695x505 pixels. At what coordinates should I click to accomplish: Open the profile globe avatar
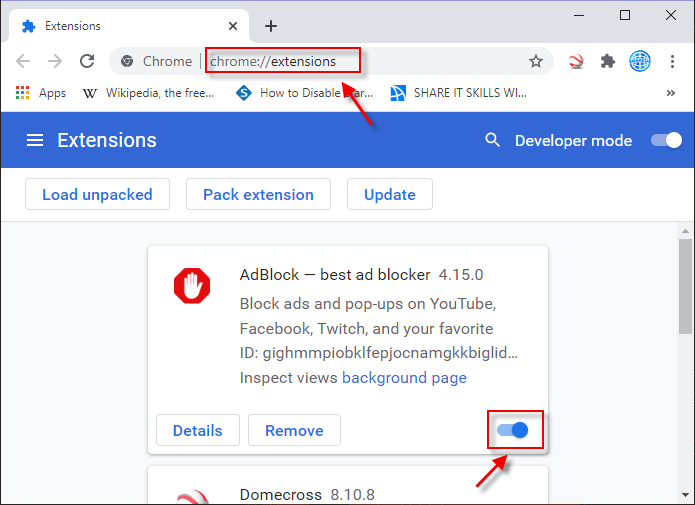click(x=640, y=61)
